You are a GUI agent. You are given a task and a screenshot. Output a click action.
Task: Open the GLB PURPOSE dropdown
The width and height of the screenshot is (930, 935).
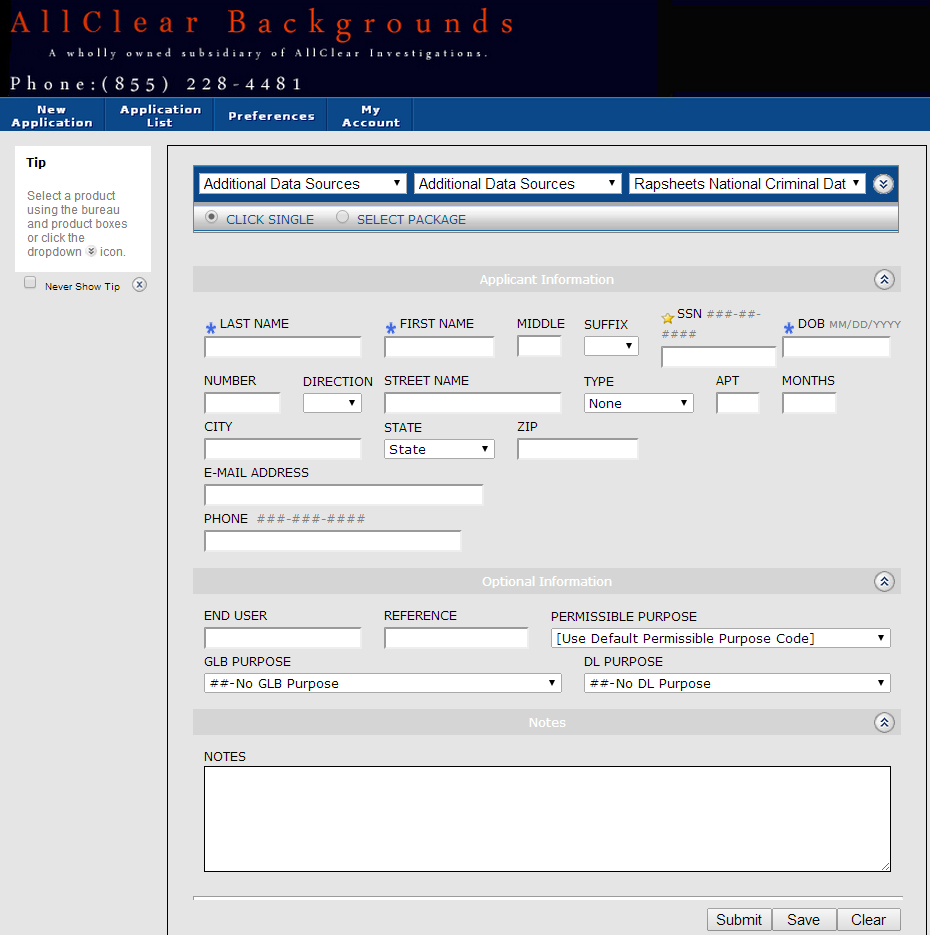383,683
